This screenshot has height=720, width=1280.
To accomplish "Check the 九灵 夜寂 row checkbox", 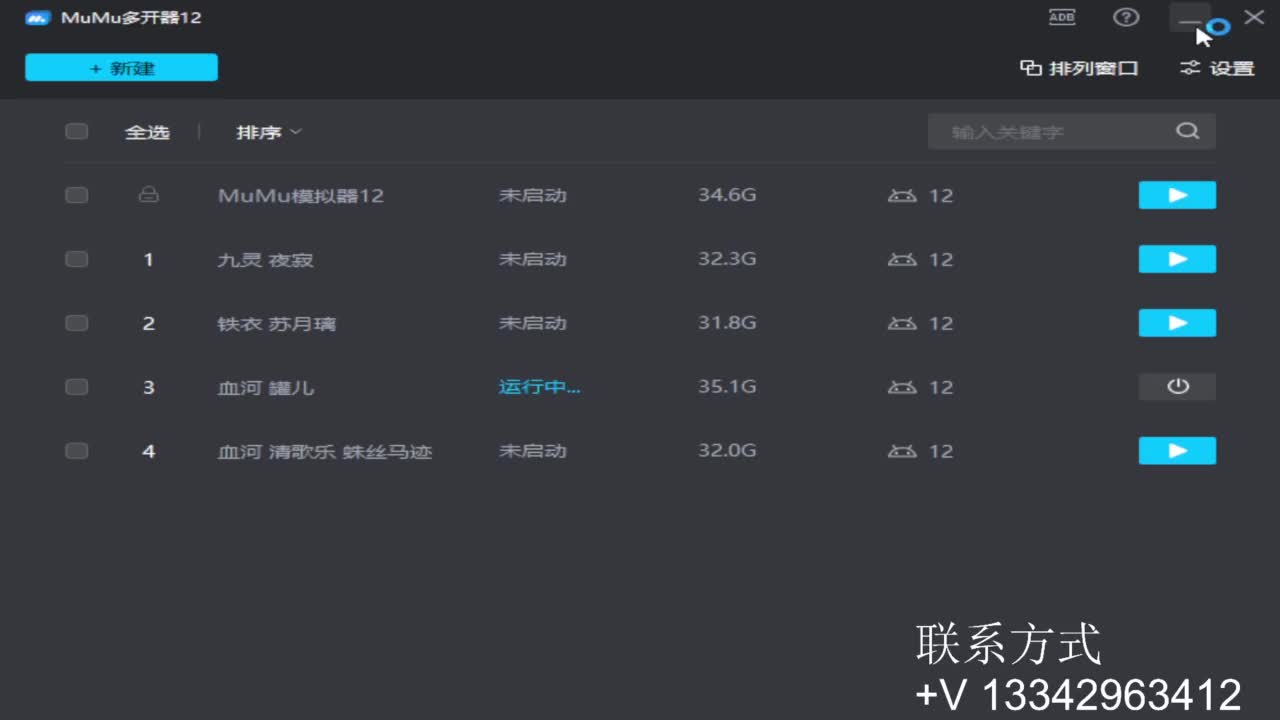I will 76,259.
